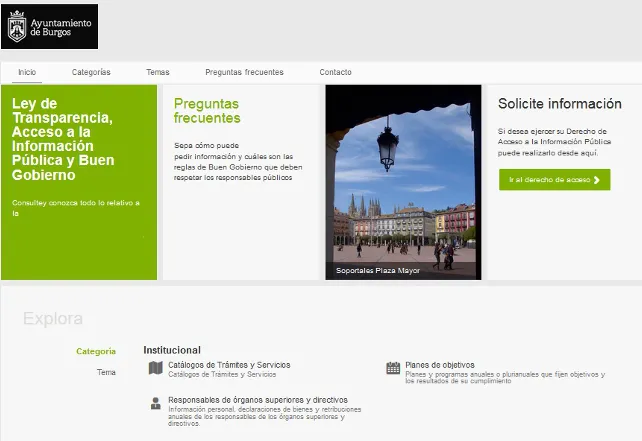This screenshot has height=441, width=642.
Task: Click the Planes y programas anuales description
Action: (505, 378)
